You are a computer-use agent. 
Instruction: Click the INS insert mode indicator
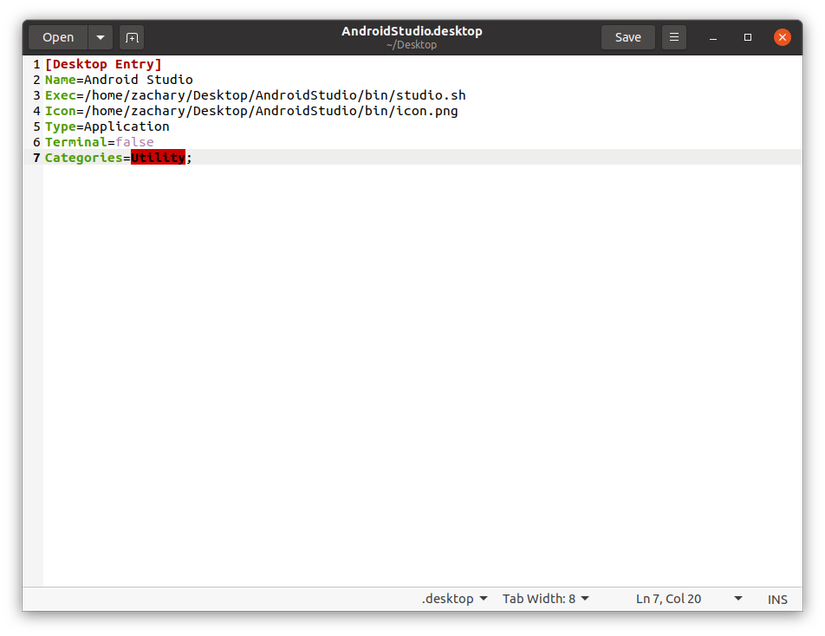[x=777, y=598]
